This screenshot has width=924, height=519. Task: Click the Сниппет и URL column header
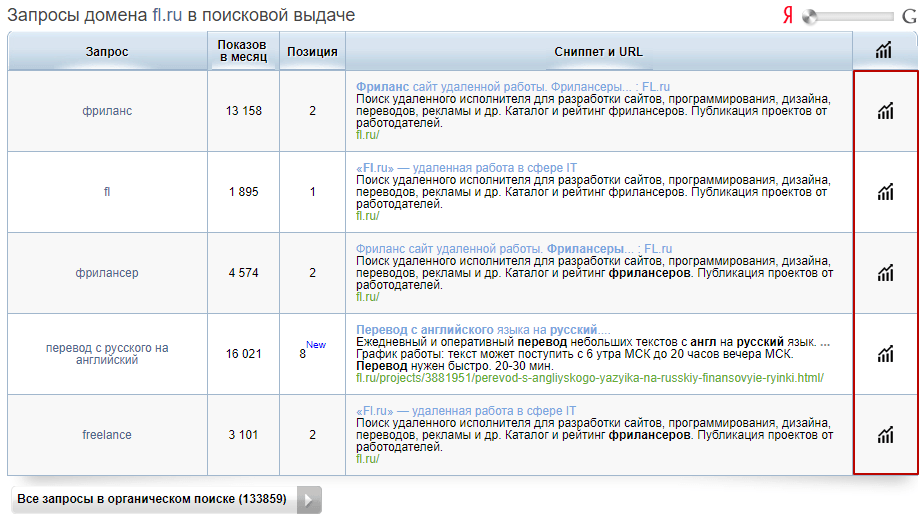(x=598, y=51)
